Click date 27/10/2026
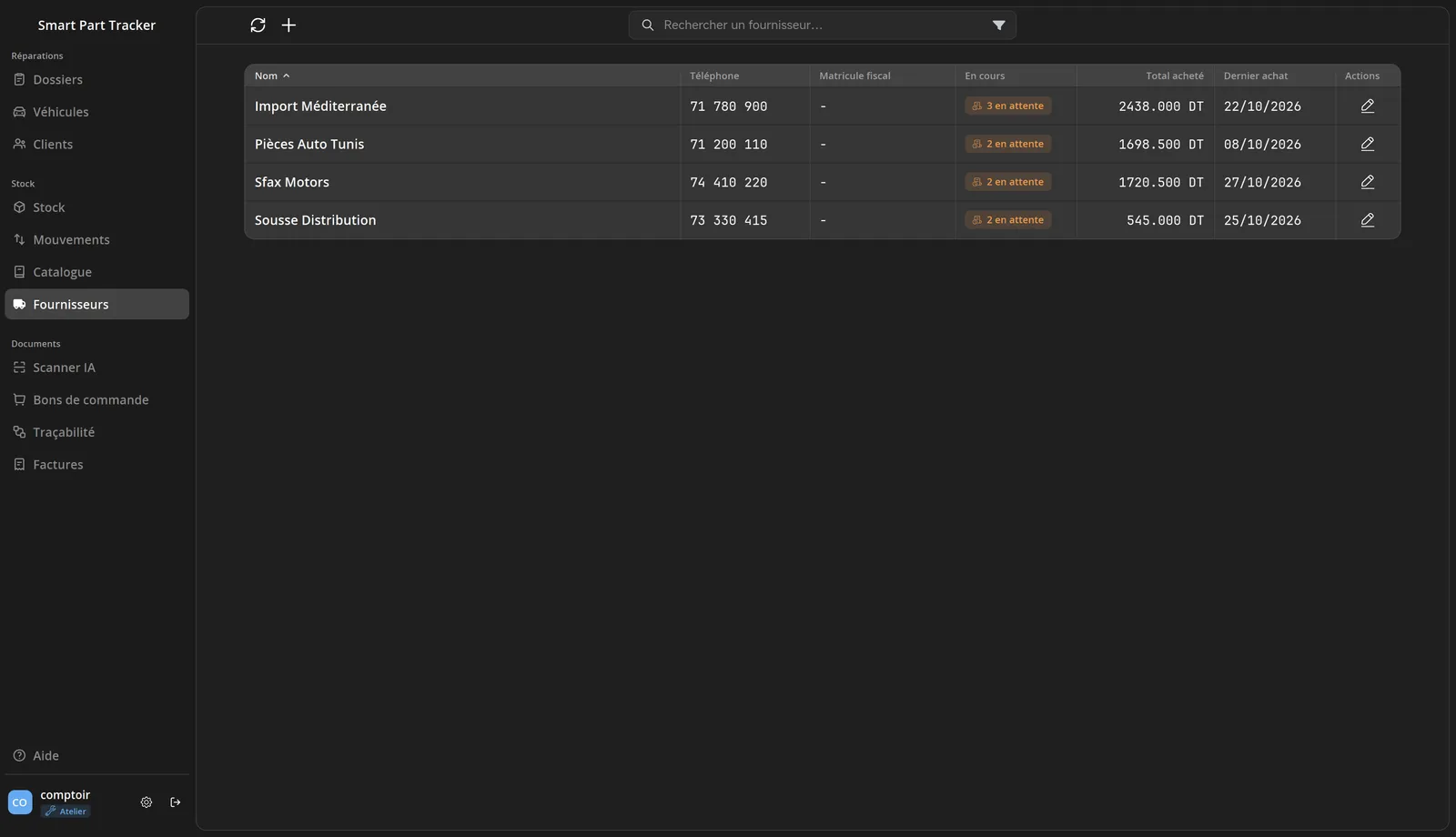The image size is (1456, 837). pos(1262,182)
